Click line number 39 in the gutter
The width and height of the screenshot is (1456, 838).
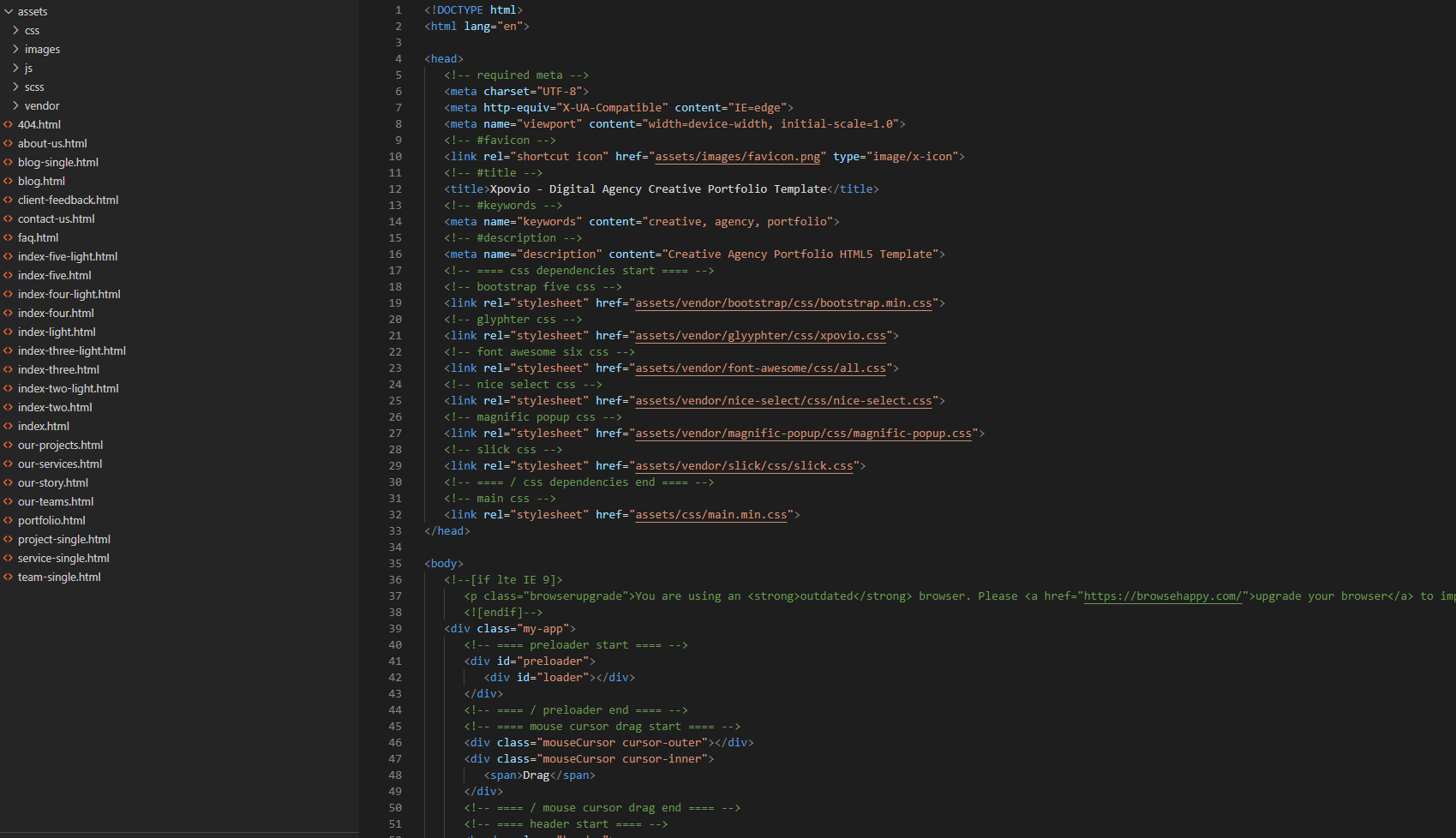[x=395, y=628]
